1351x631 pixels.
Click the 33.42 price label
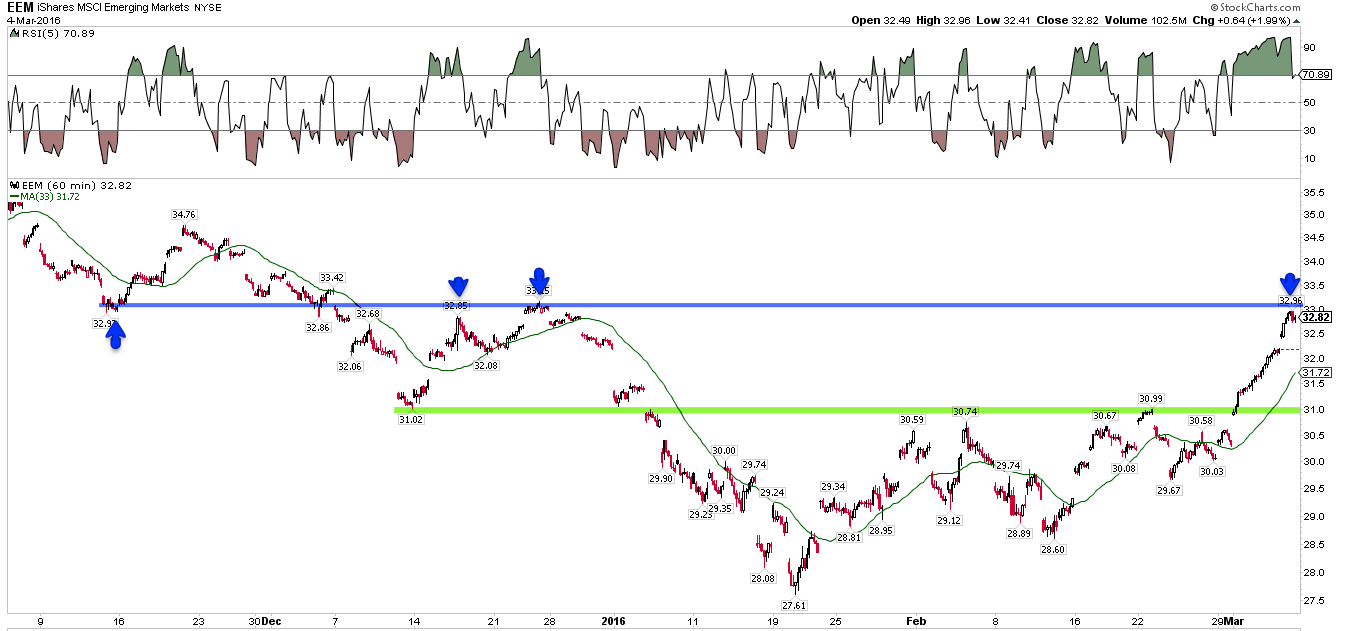332,277
